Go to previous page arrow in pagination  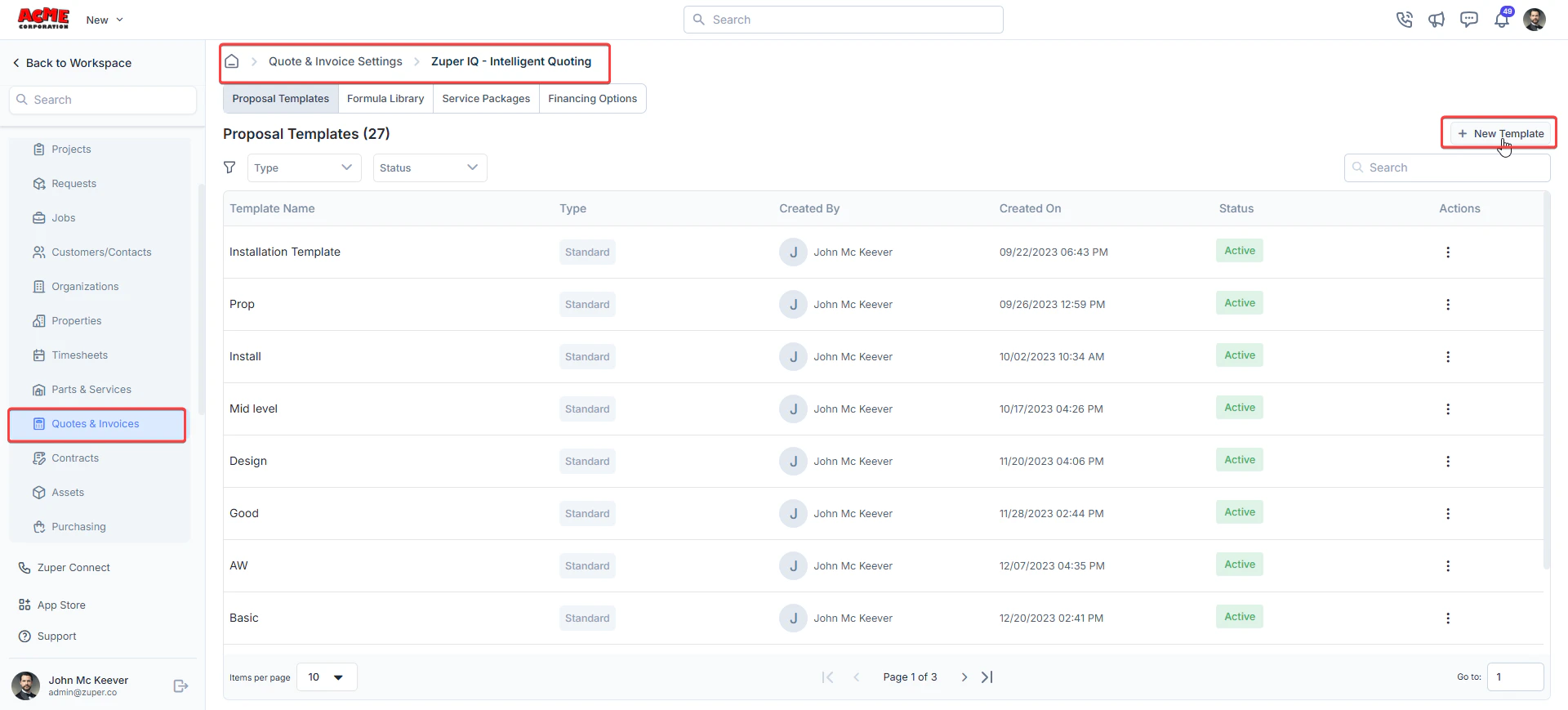pyautogui.click(x=857, y=677)
